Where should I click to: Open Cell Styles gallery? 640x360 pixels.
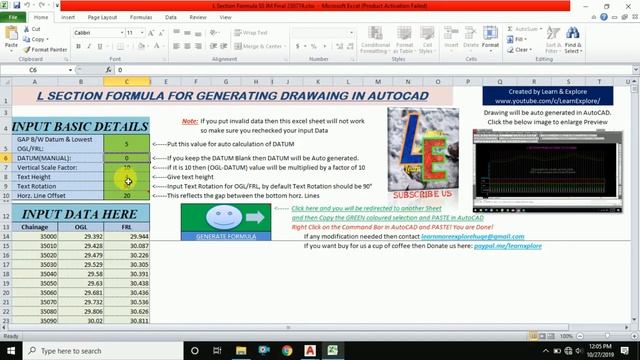pyautogui.click(x=427, y=40)
